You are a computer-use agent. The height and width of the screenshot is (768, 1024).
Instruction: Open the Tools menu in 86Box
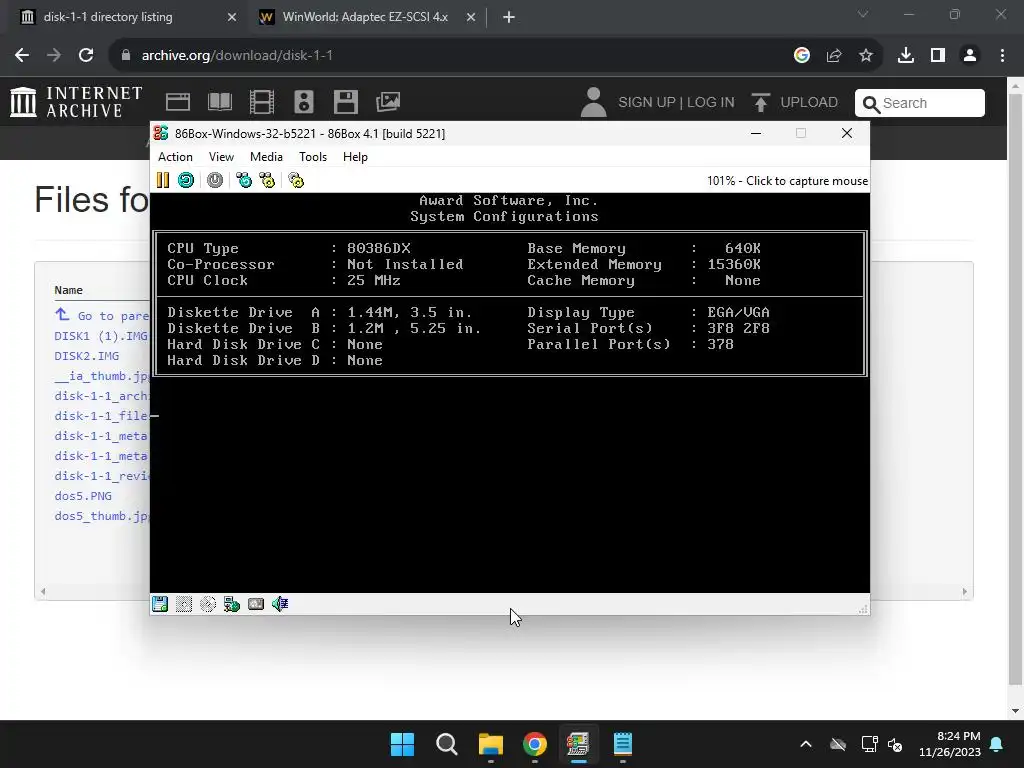tap(313, 157)
